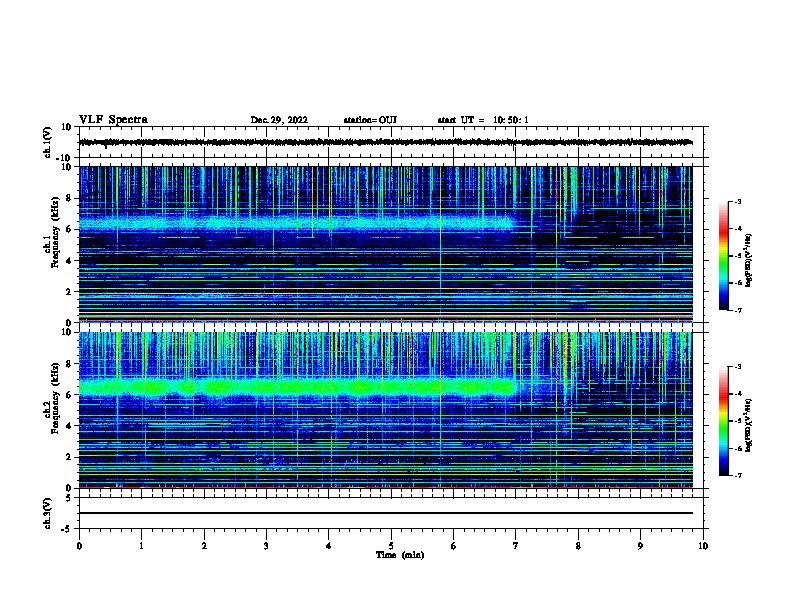
Task: Click time axis tick label "10"
Action: coord(703,546)
